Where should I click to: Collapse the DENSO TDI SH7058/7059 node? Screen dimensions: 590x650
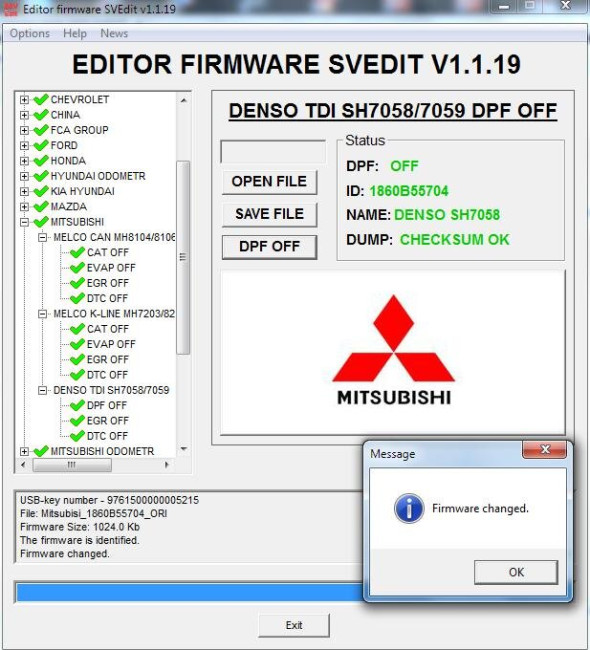pos(42,390)
